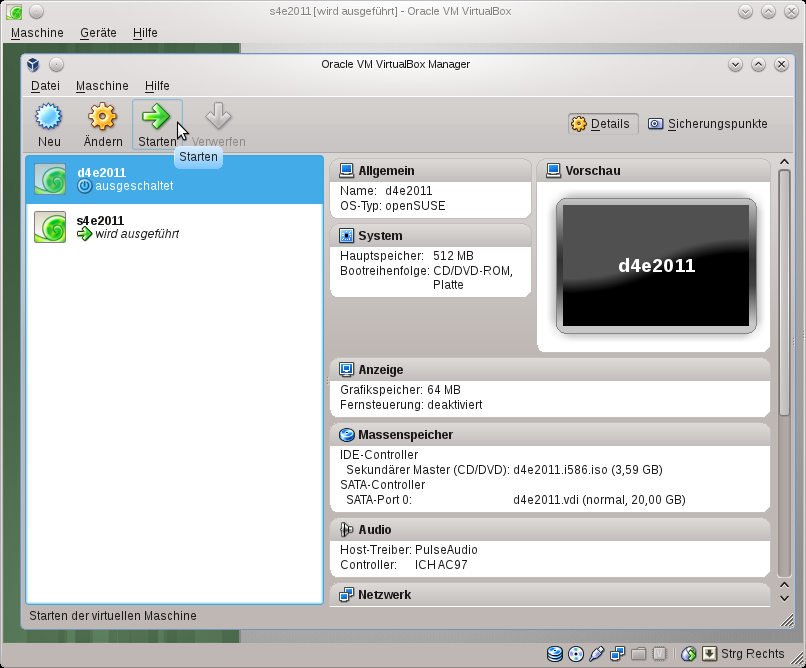Screen dimensions: 806x668
Task: Click the Name value d4e2011 under Allgemein
Action: 409,191
